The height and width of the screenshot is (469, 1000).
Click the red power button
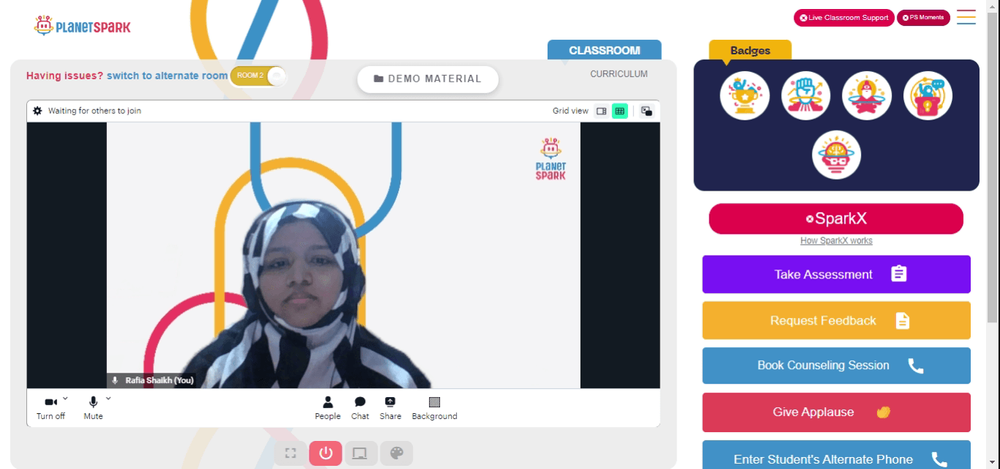pos(326,453)
